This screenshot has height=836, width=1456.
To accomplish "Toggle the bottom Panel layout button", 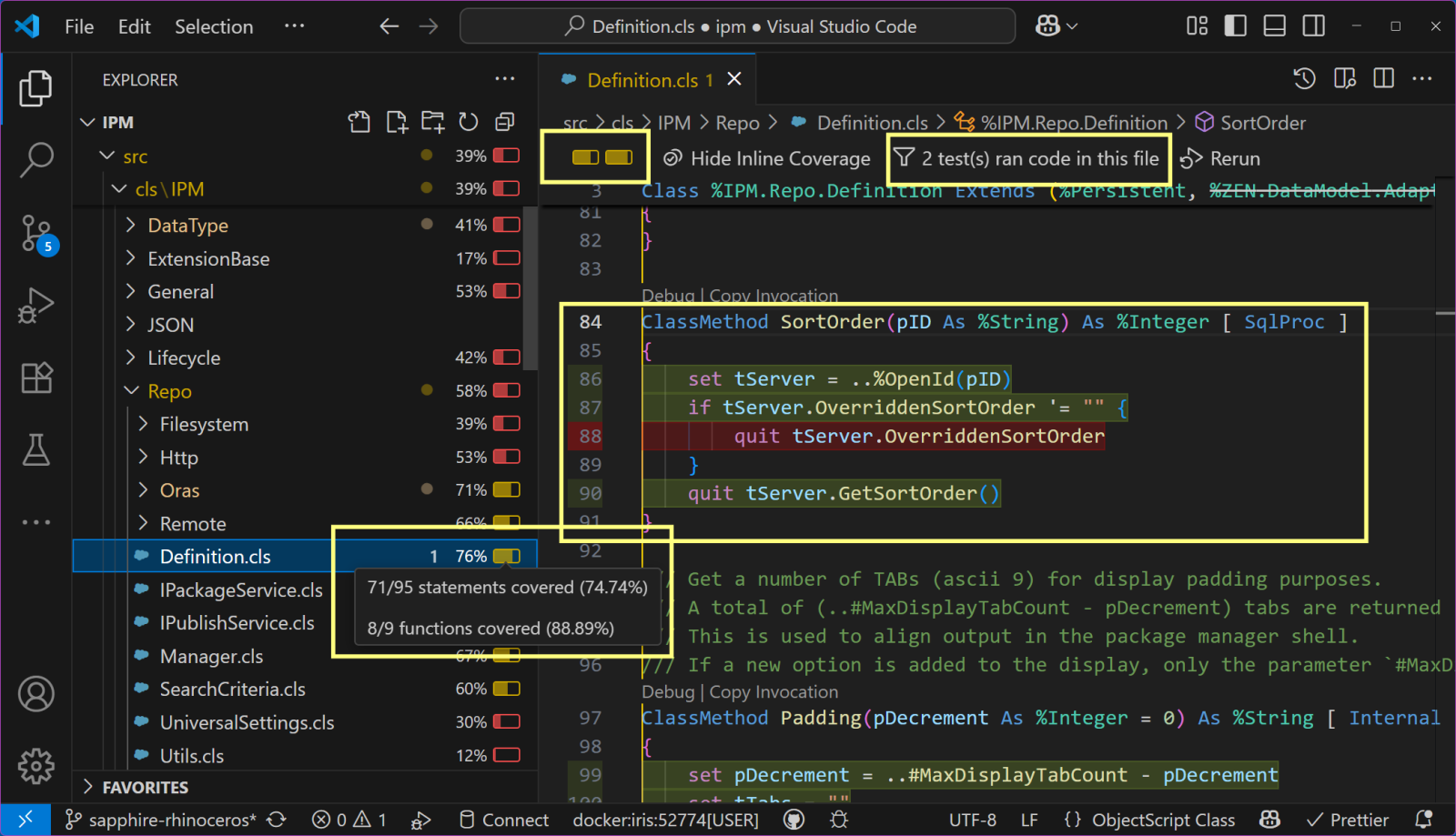I will point(1274,26).
